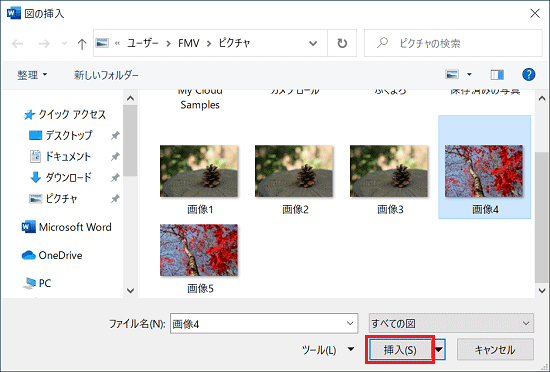The image size is (550, 372).
Task: Click the 挿入(S) button
Action: [400, 350]
